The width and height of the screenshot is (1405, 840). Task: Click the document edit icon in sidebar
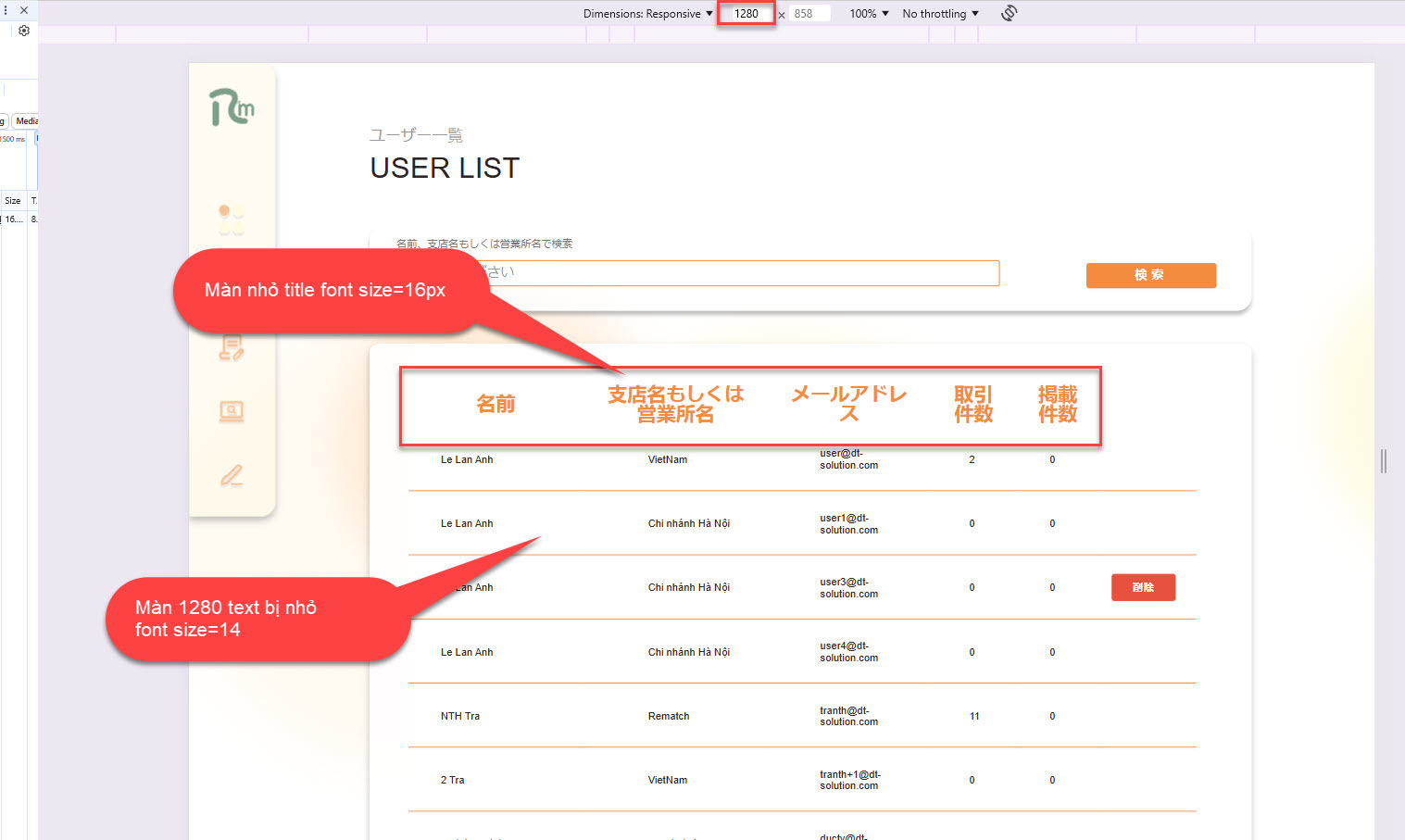click(x=232, y=347)
